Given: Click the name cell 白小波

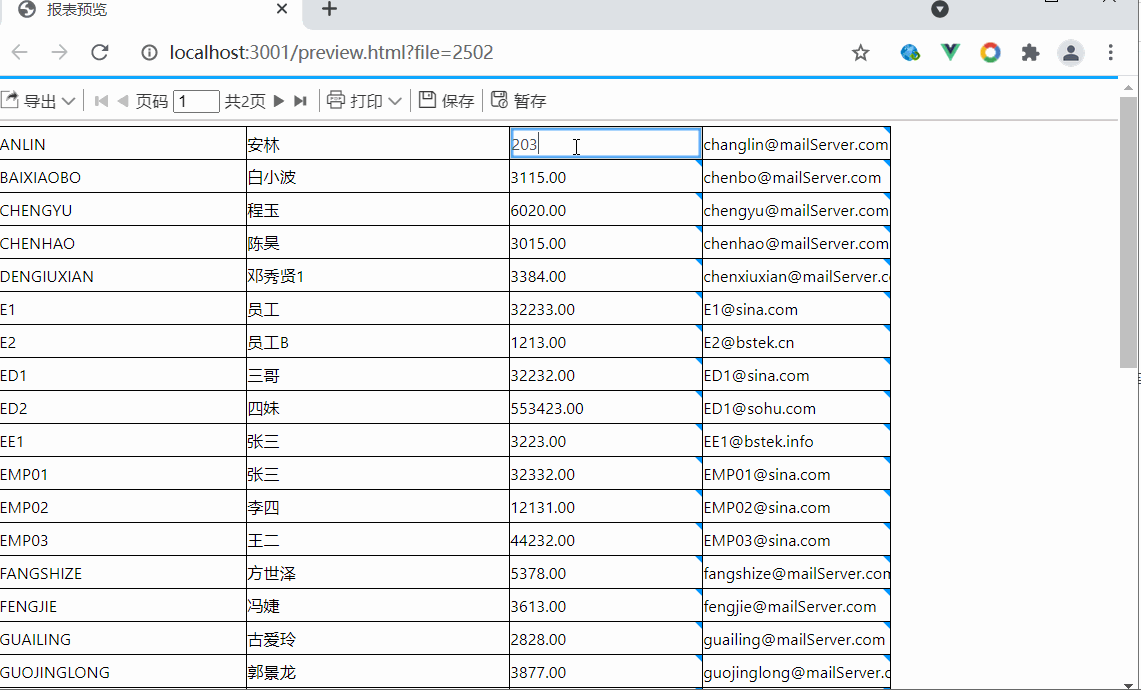Looking at the screenshot, I should [x=378, y=177].
